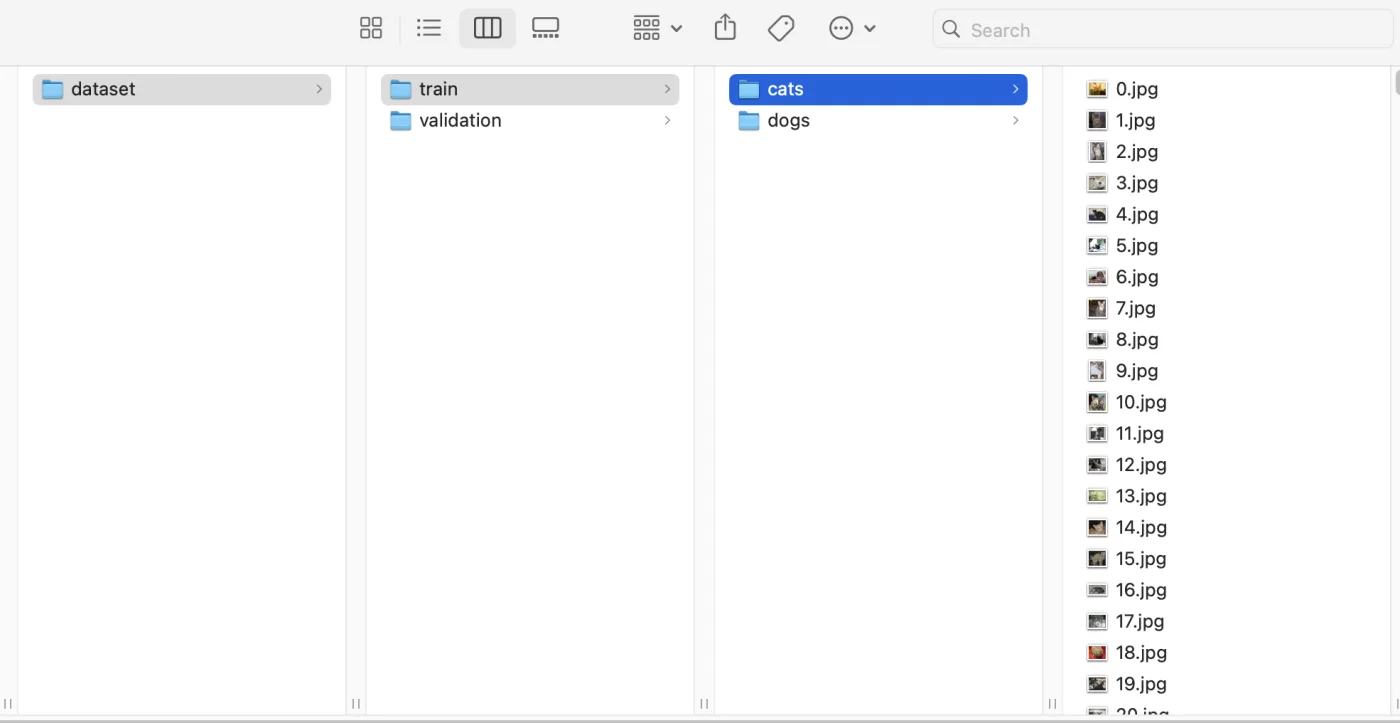
Task: Click thumbnail icon of 10.jpg
Action: tap(1097, 402)
